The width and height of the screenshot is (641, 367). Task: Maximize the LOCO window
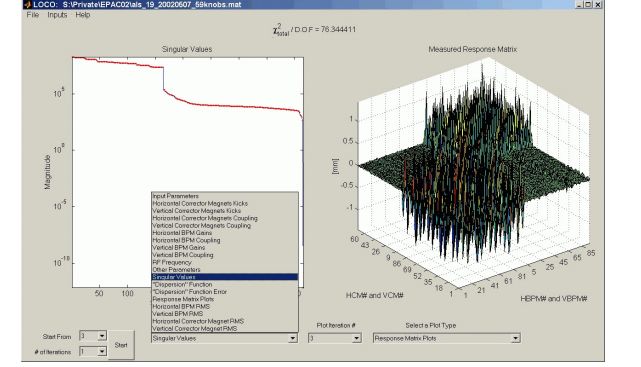588,4
